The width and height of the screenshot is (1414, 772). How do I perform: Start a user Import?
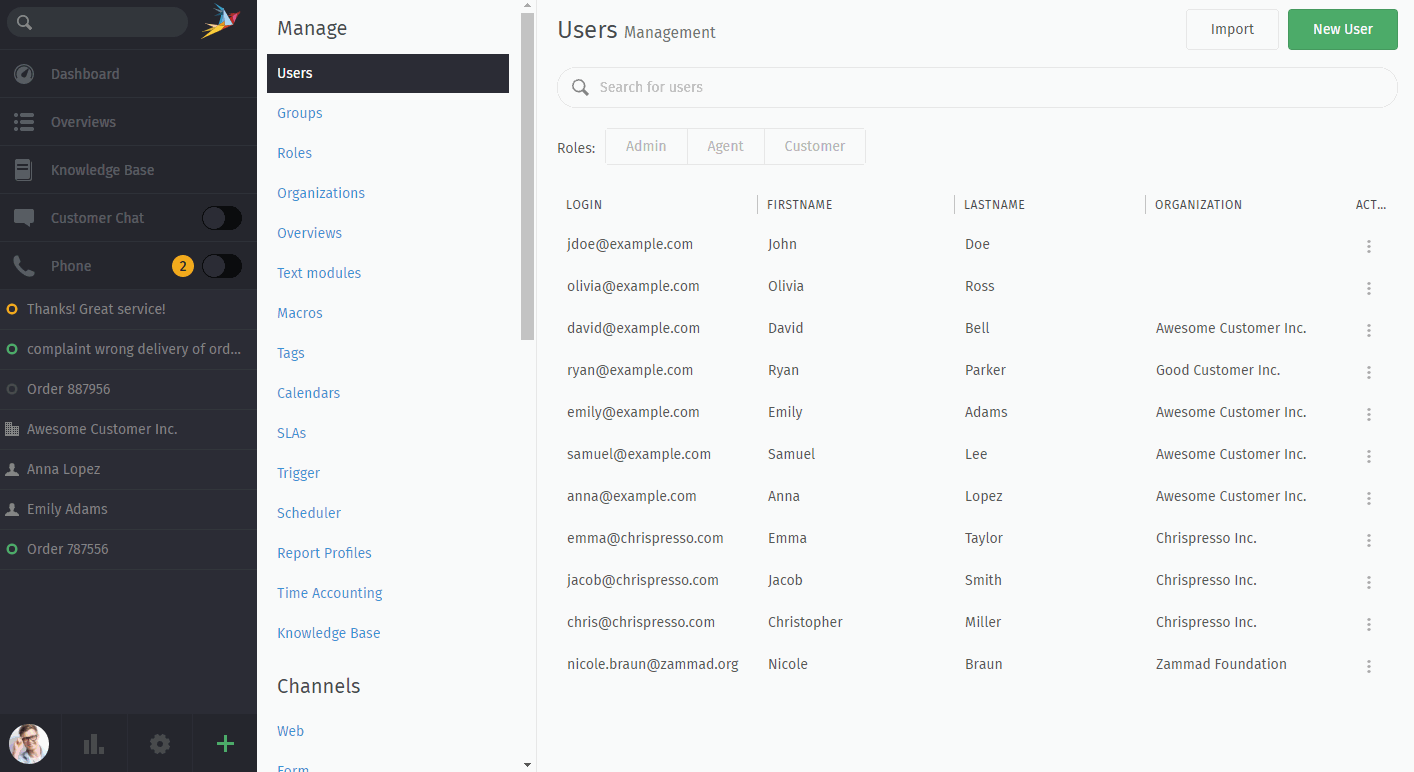click(x=1232, y=29)
